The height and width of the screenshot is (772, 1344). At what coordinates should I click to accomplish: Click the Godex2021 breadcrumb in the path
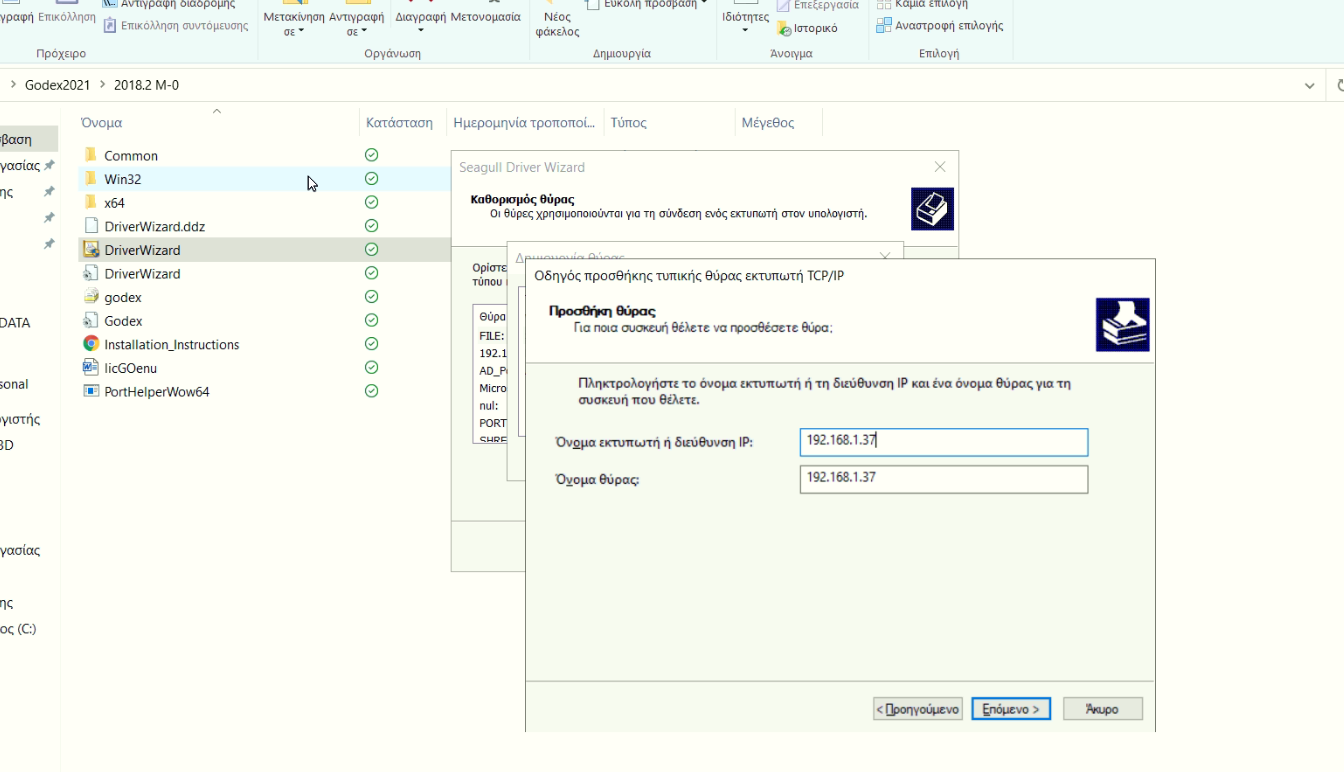(57, 85)
